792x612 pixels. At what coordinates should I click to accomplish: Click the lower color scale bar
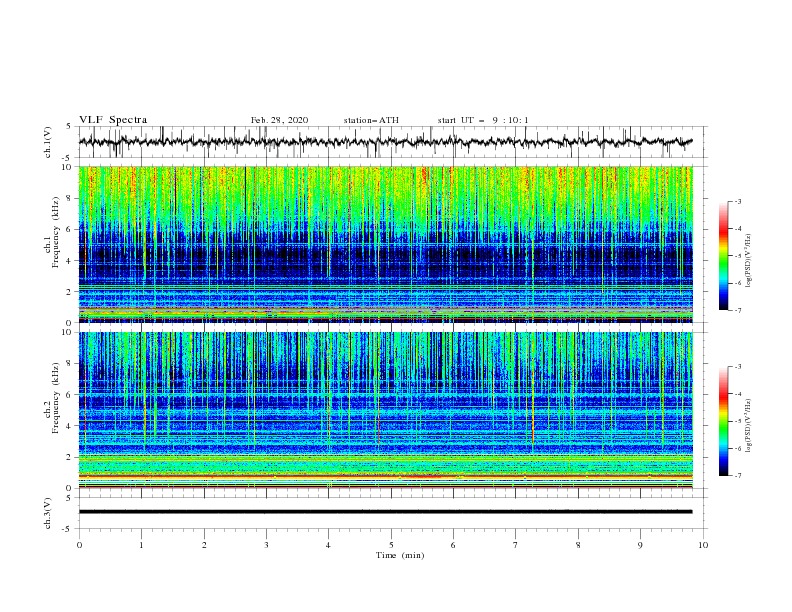click(x=723, y=421)
